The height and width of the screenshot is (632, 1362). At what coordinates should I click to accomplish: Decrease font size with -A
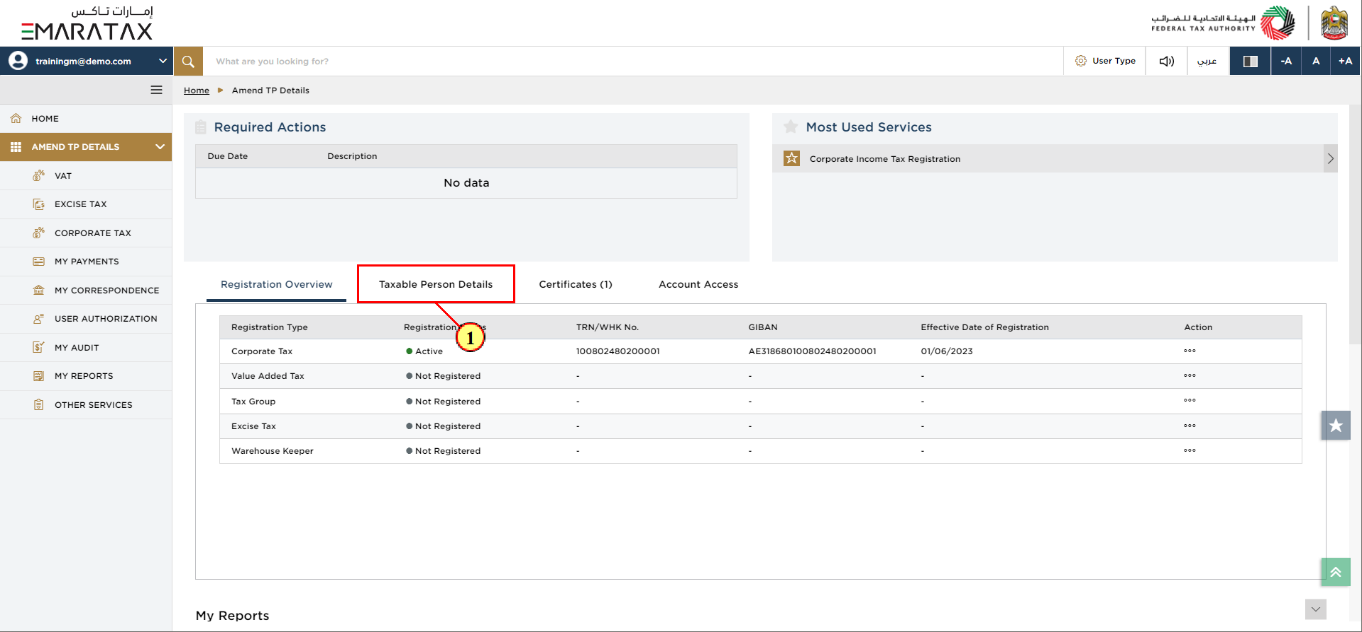(1286, 61)
